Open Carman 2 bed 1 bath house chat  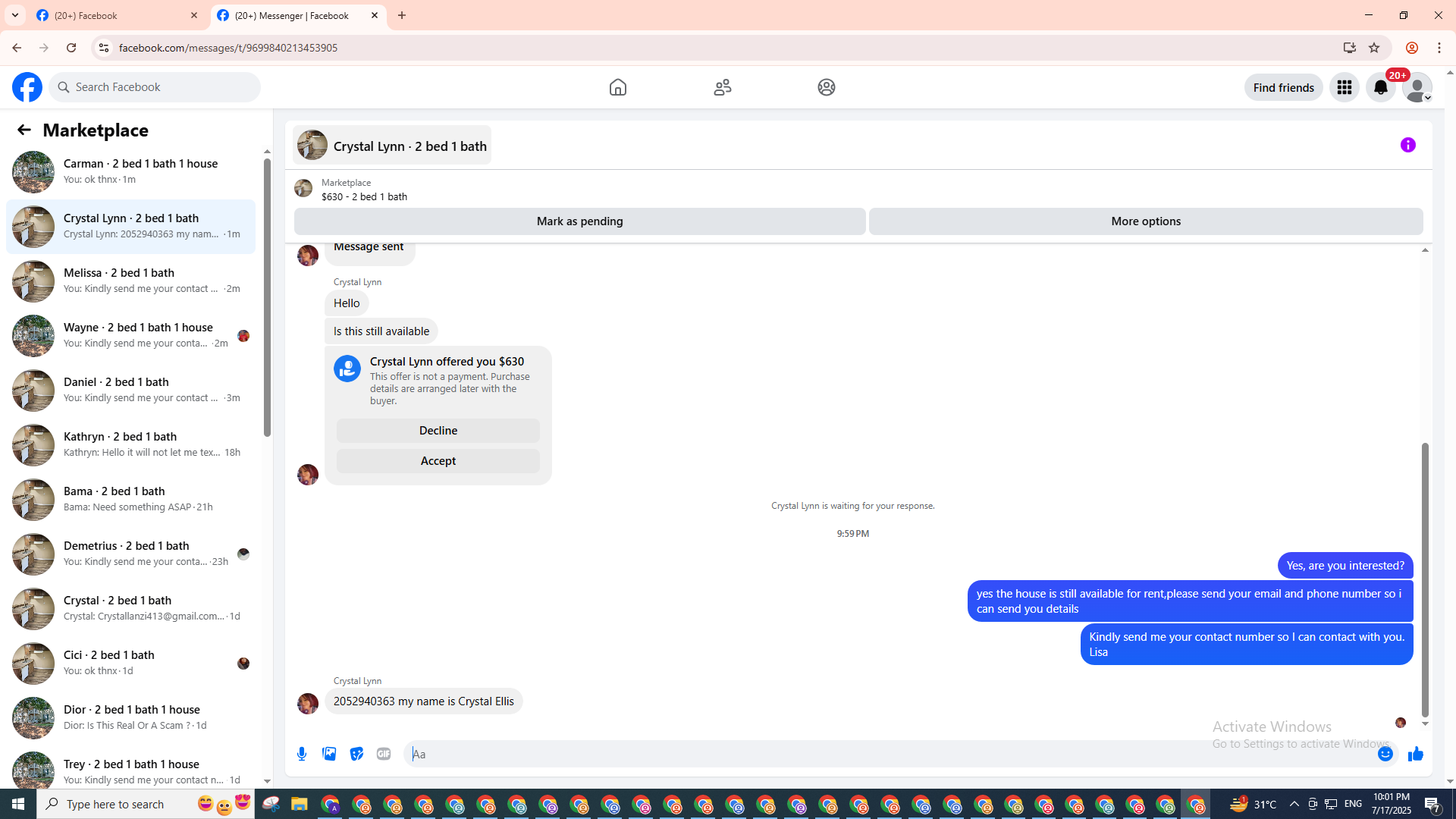point(130,171)
